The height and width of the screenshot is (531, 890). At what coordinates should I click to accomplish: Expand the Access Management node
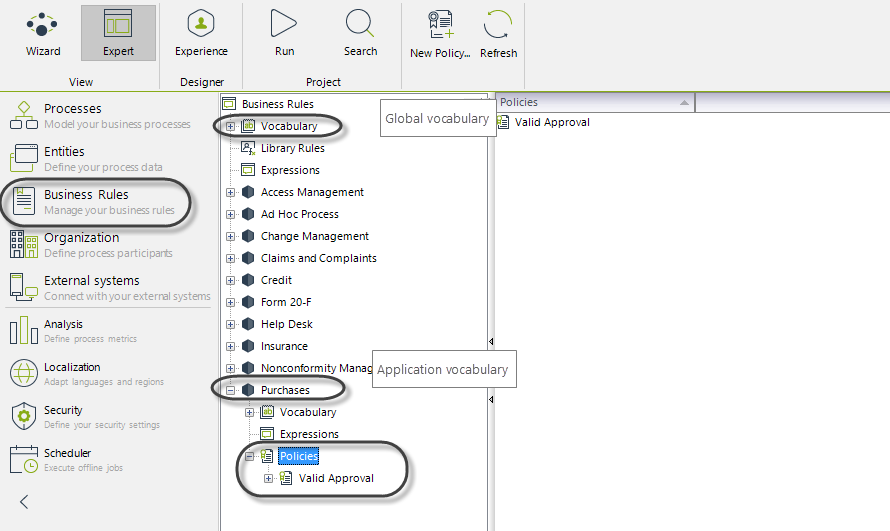[230, 192]
